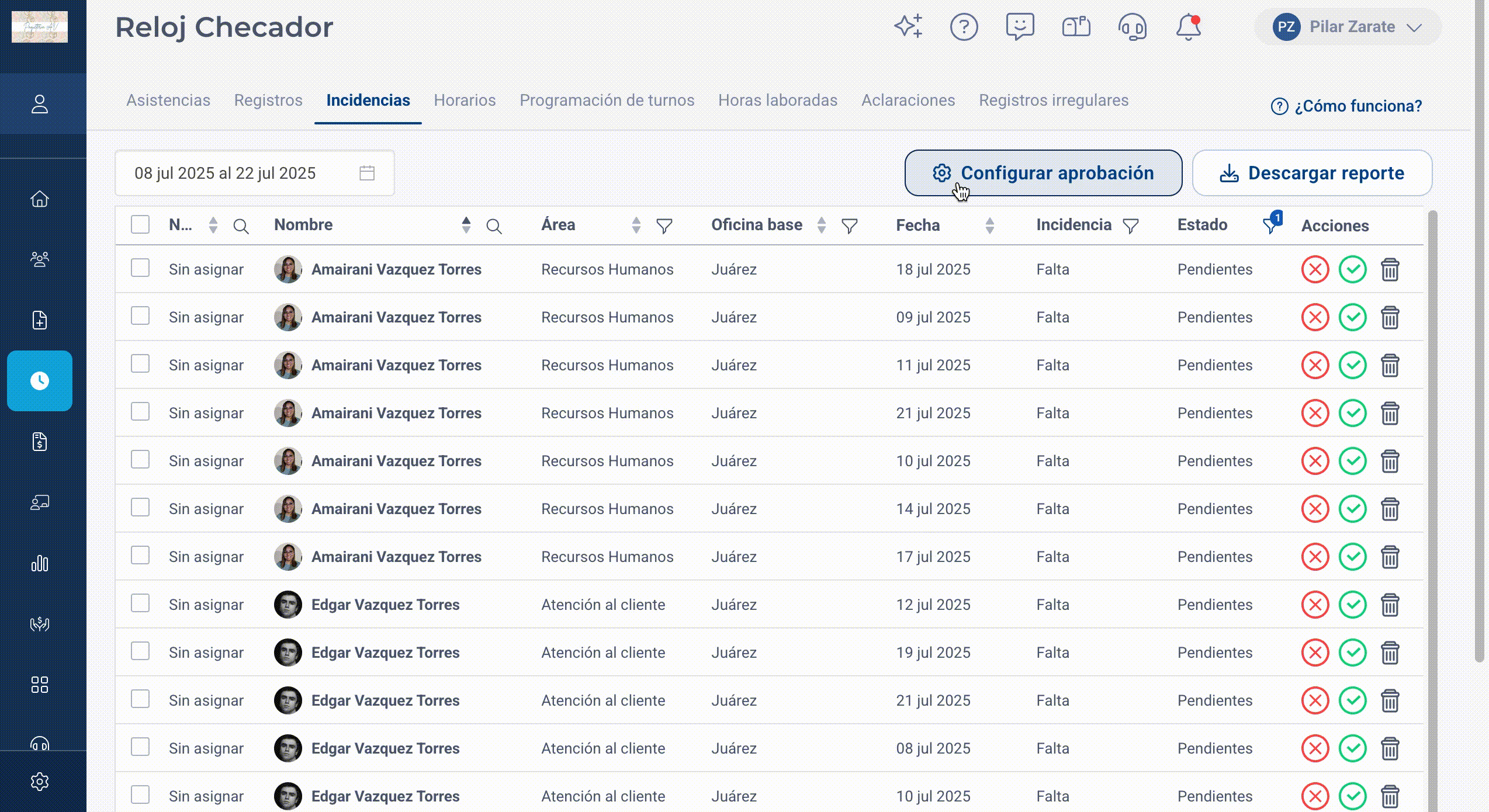Approve Amairani's 14 jul 2025 incidence
Viewport: 1489px width, 812px height.
[1352, 509]
